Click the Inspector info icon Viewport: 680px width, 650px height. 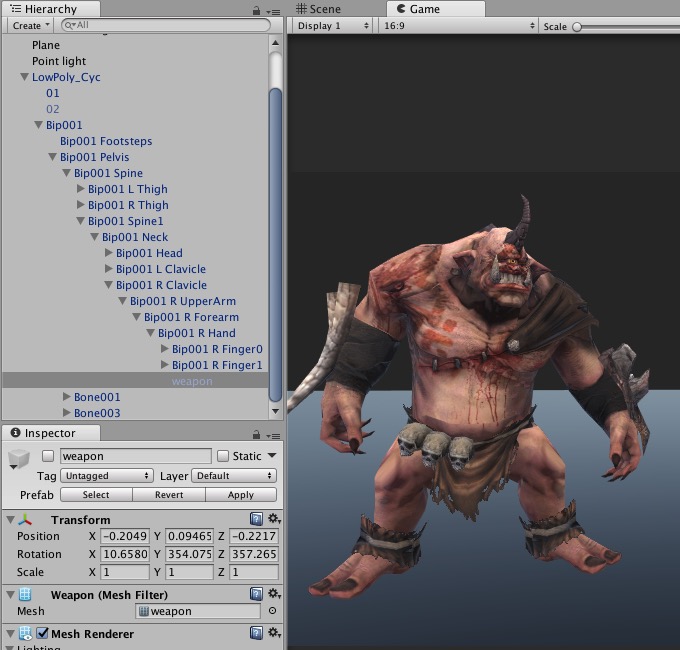click(16, 432)
